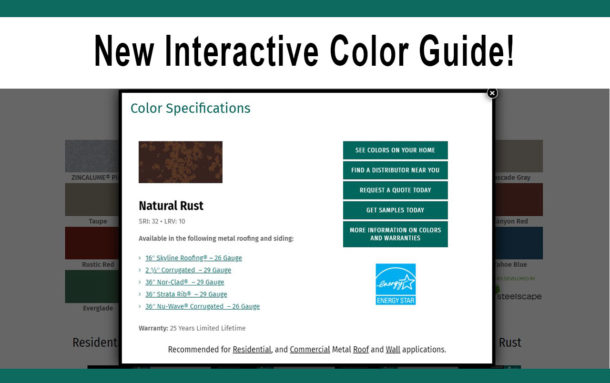This screenshot has height=383, width=610.
Task: Follow the Wall link in recommendation text
Action: coord(393,350)
